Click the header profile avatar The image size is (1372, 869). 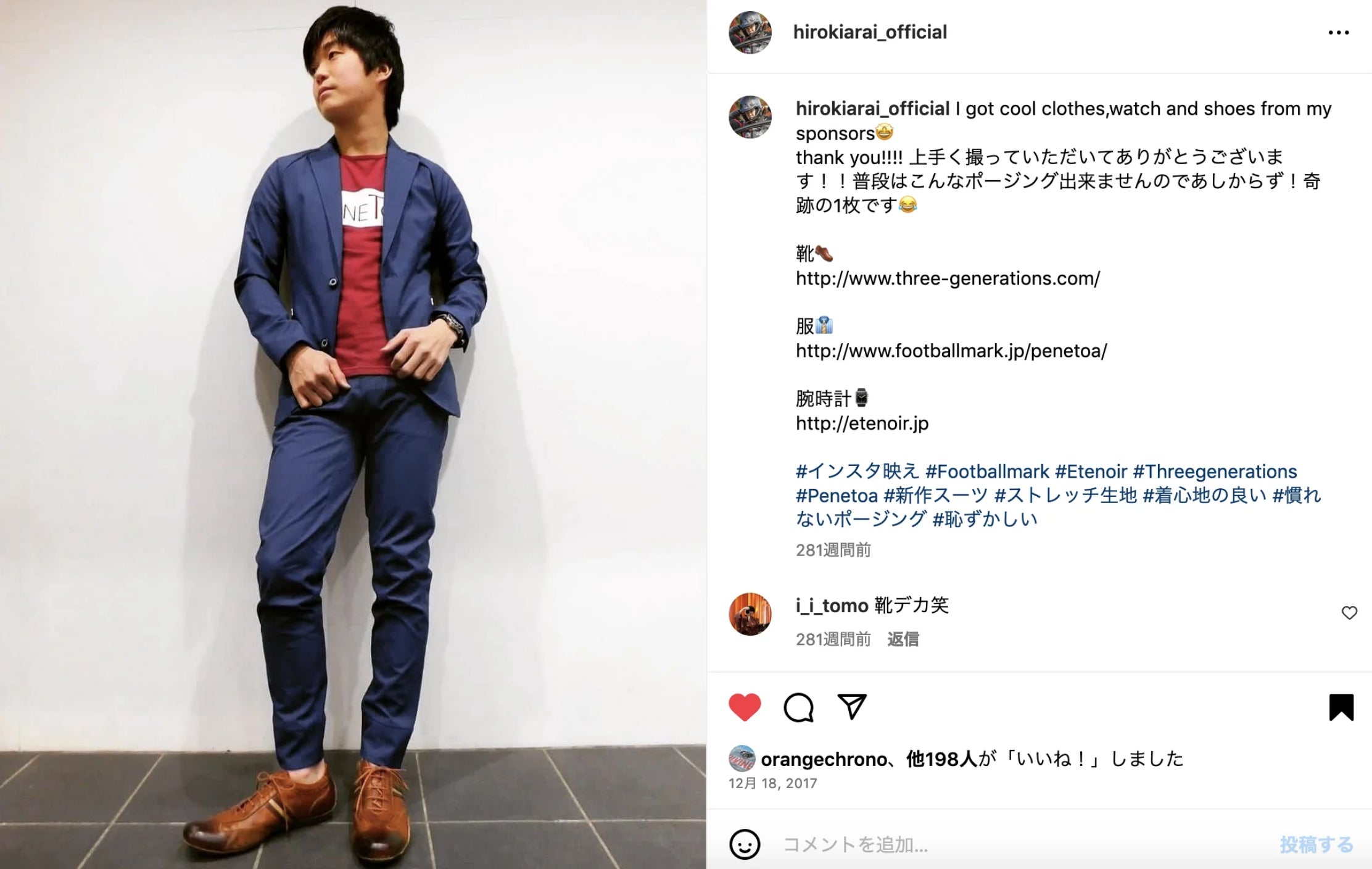750,32
